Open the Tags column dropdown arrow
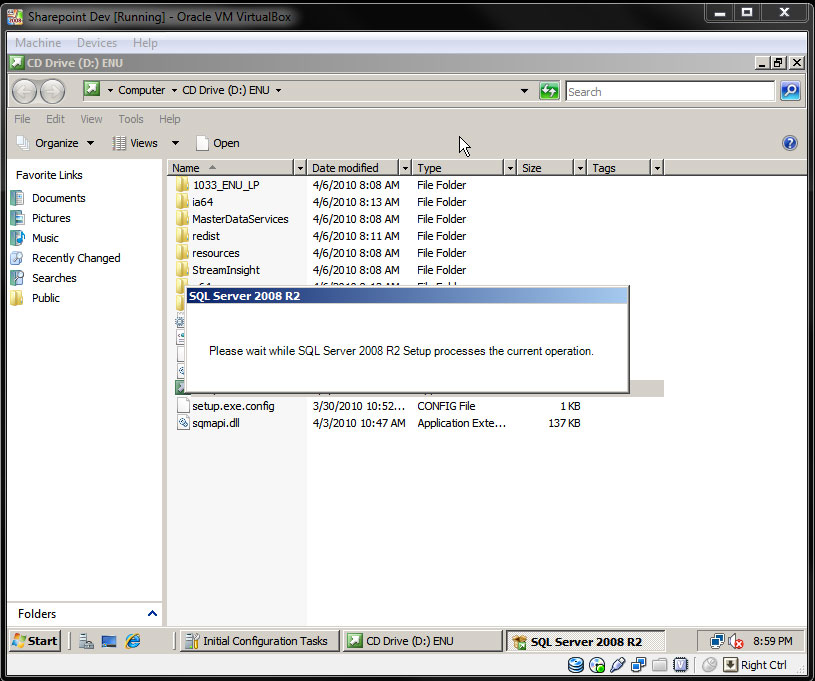 (x=658, y=168)
